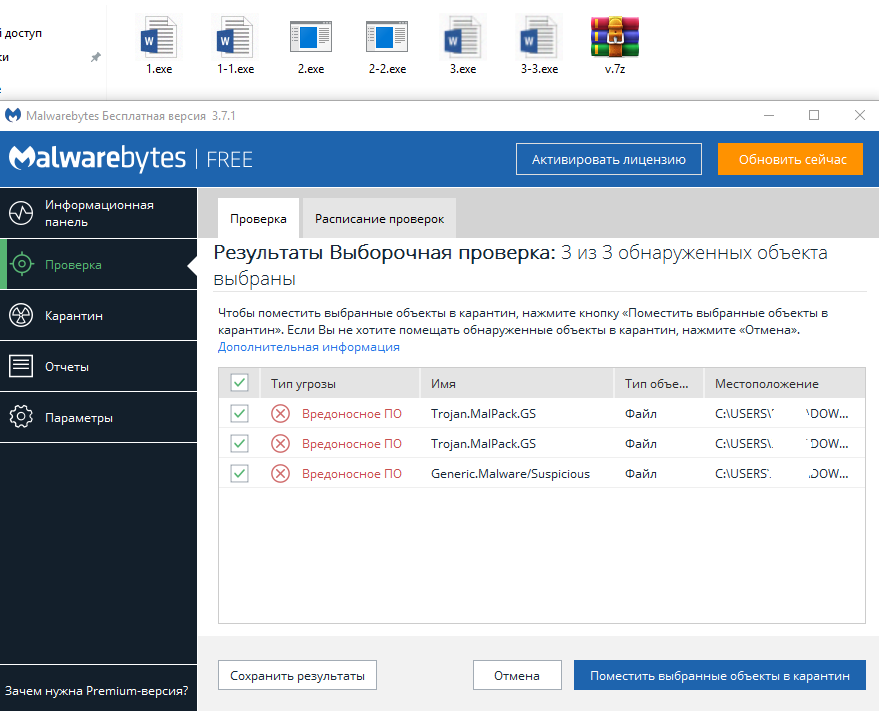Click Файл cell in the Generic.Malware/Suspicious row
Screen dimensions: 879x711
coord(641,474)
